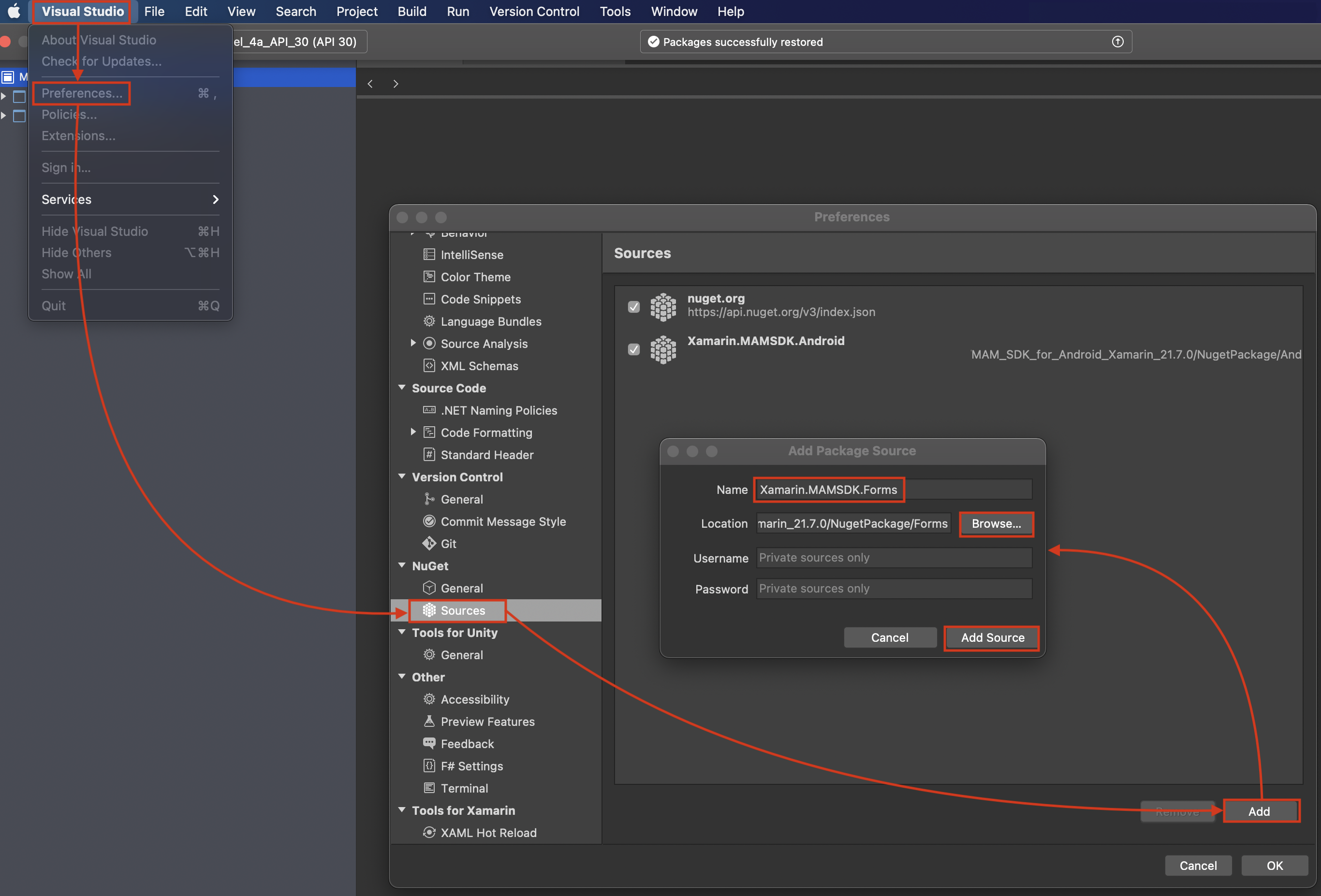Click navigate forward arrow icon
The image size is (1321, 896).
click(x=396, y=84)
